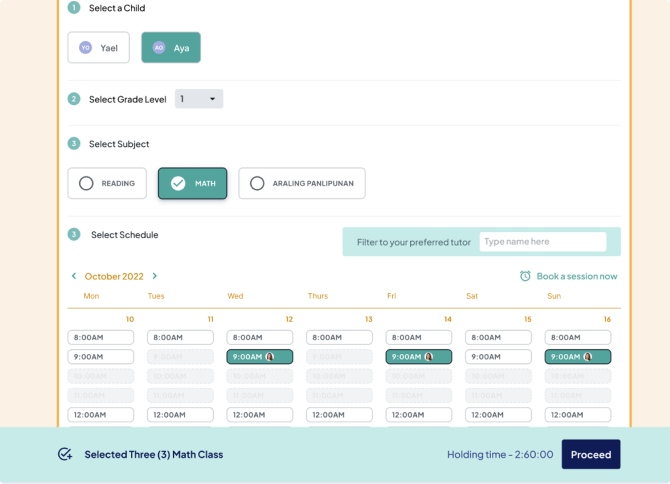670x484 pixels.
Task: Choose Saturday 9:00AM time slot
Action: (498, 357)
